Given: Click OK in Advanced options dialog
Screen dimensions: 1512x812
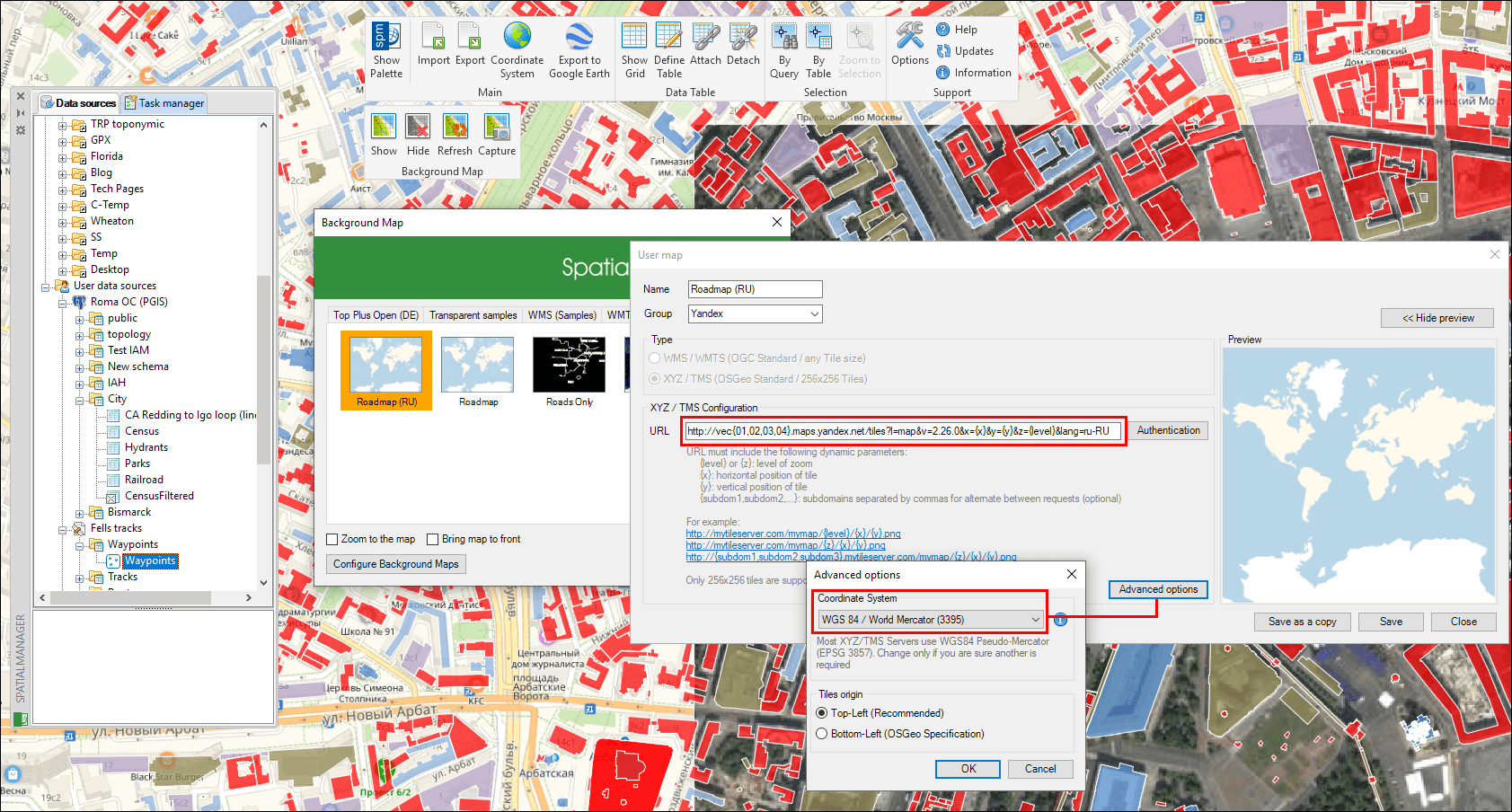Looking at the screenshot, I should (x=968, y=769).
